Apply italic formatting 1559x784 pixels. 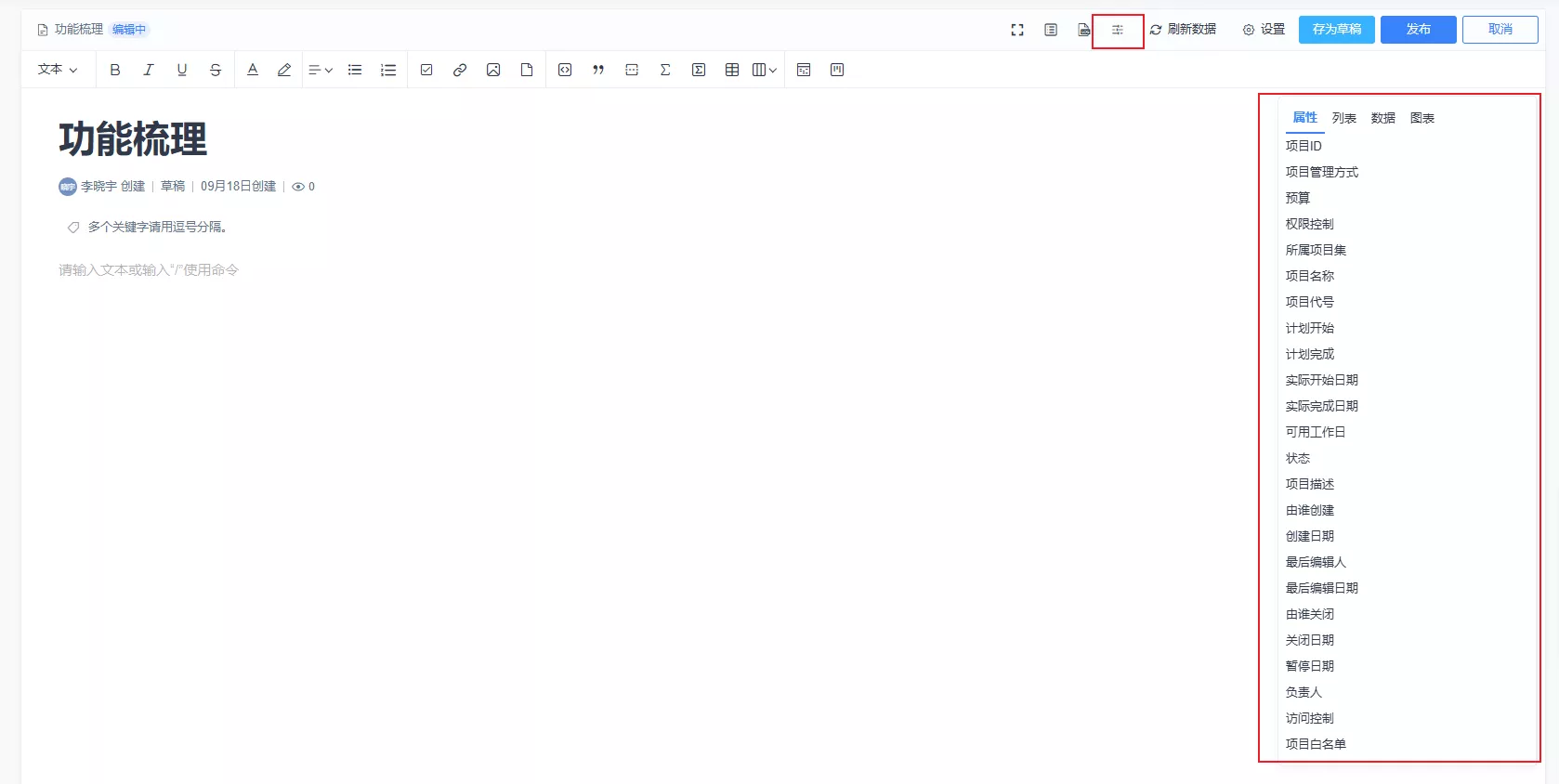click(149, 70)
